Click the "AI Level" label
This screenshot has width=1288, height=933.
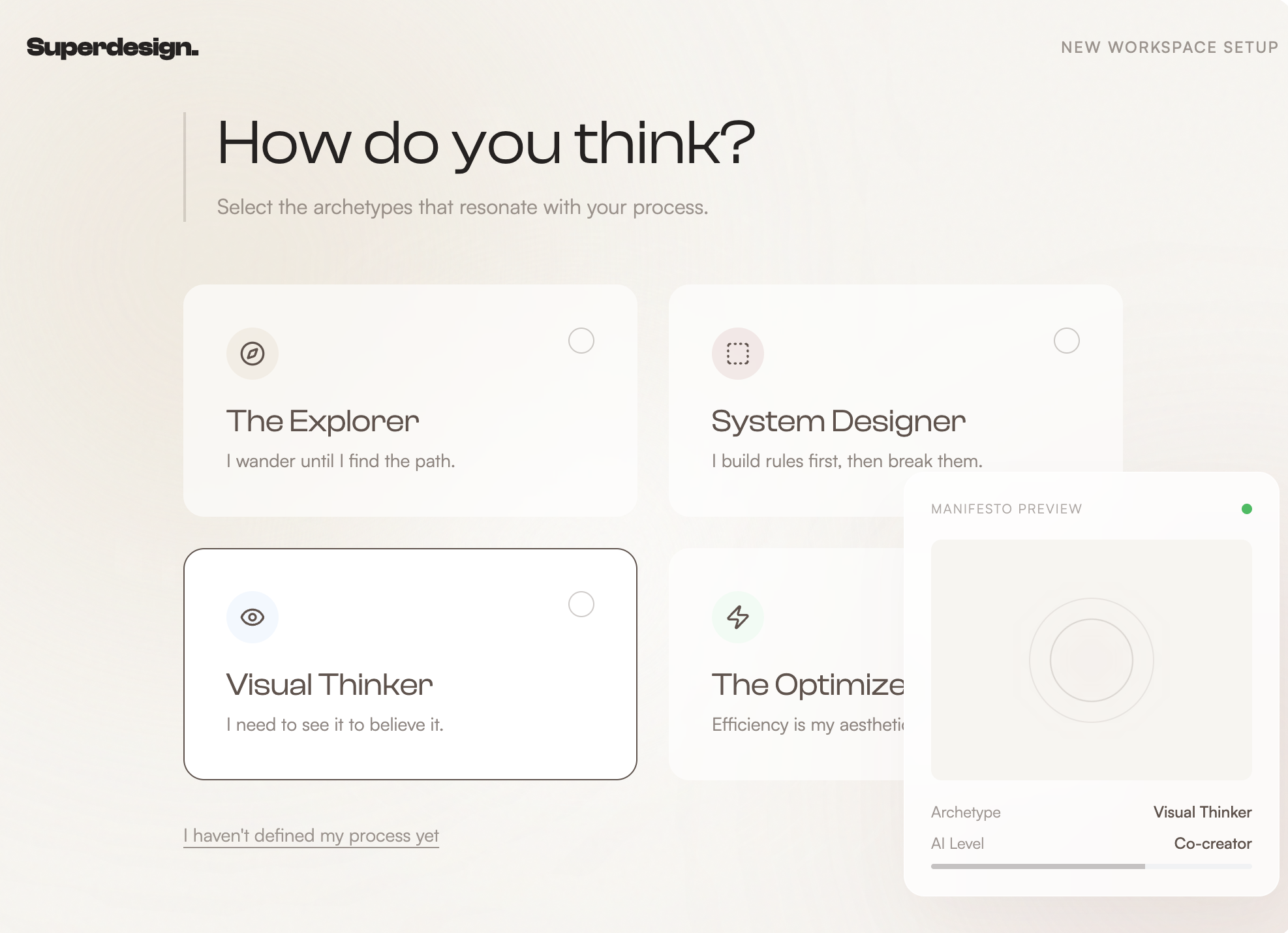tap(957, 844)
